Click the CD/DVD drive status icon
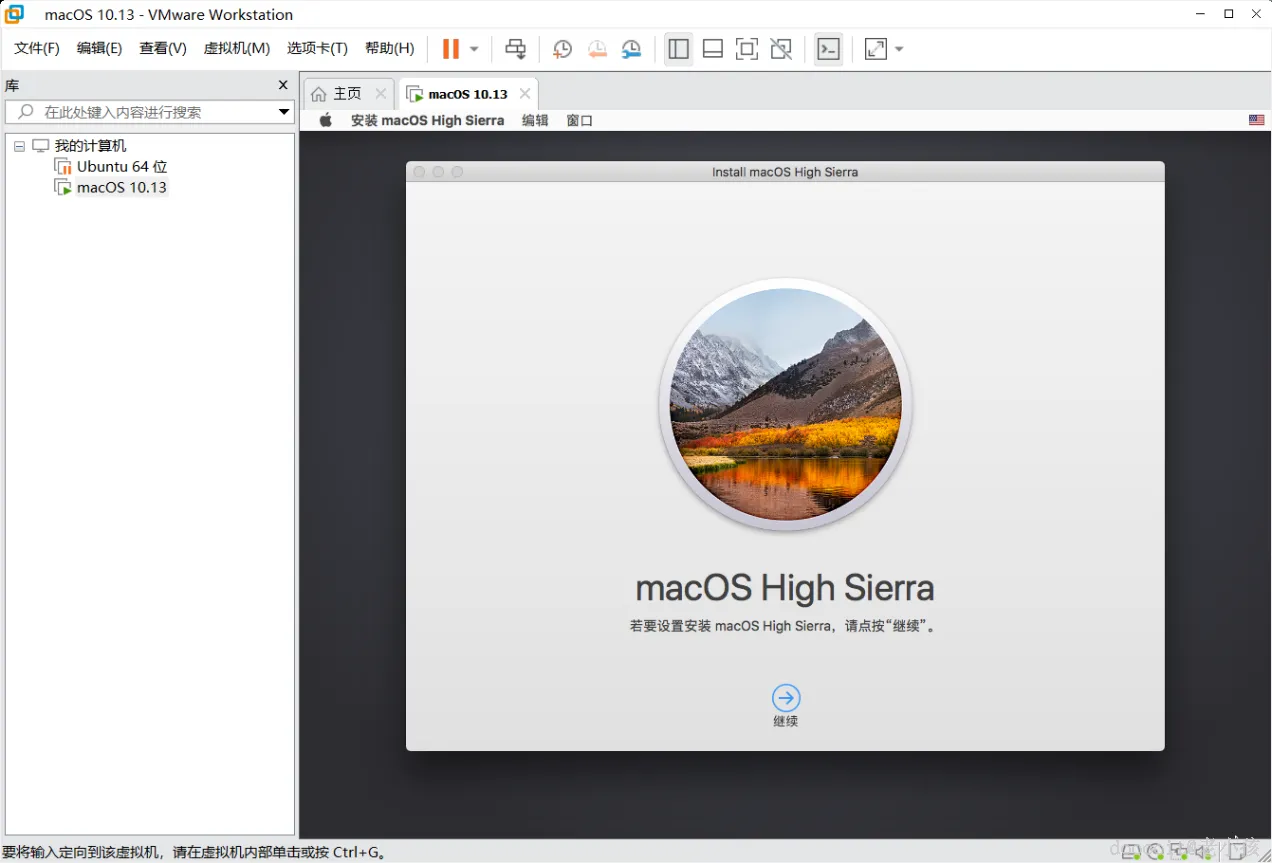The height and width of the screenshot is (863, 1272). [x=1155, y=852]
